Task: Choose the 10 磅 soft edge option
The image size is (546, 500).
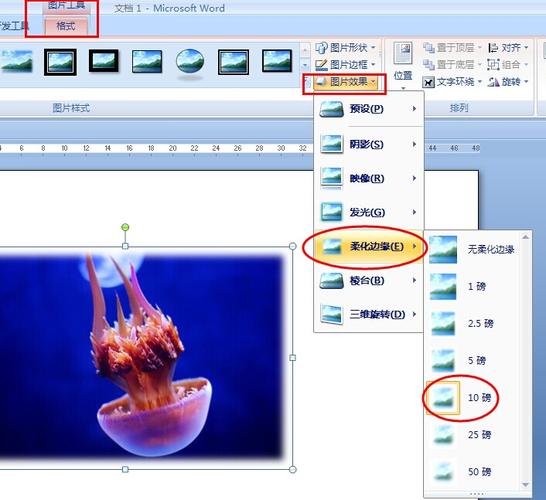Action: click(460, 398)
